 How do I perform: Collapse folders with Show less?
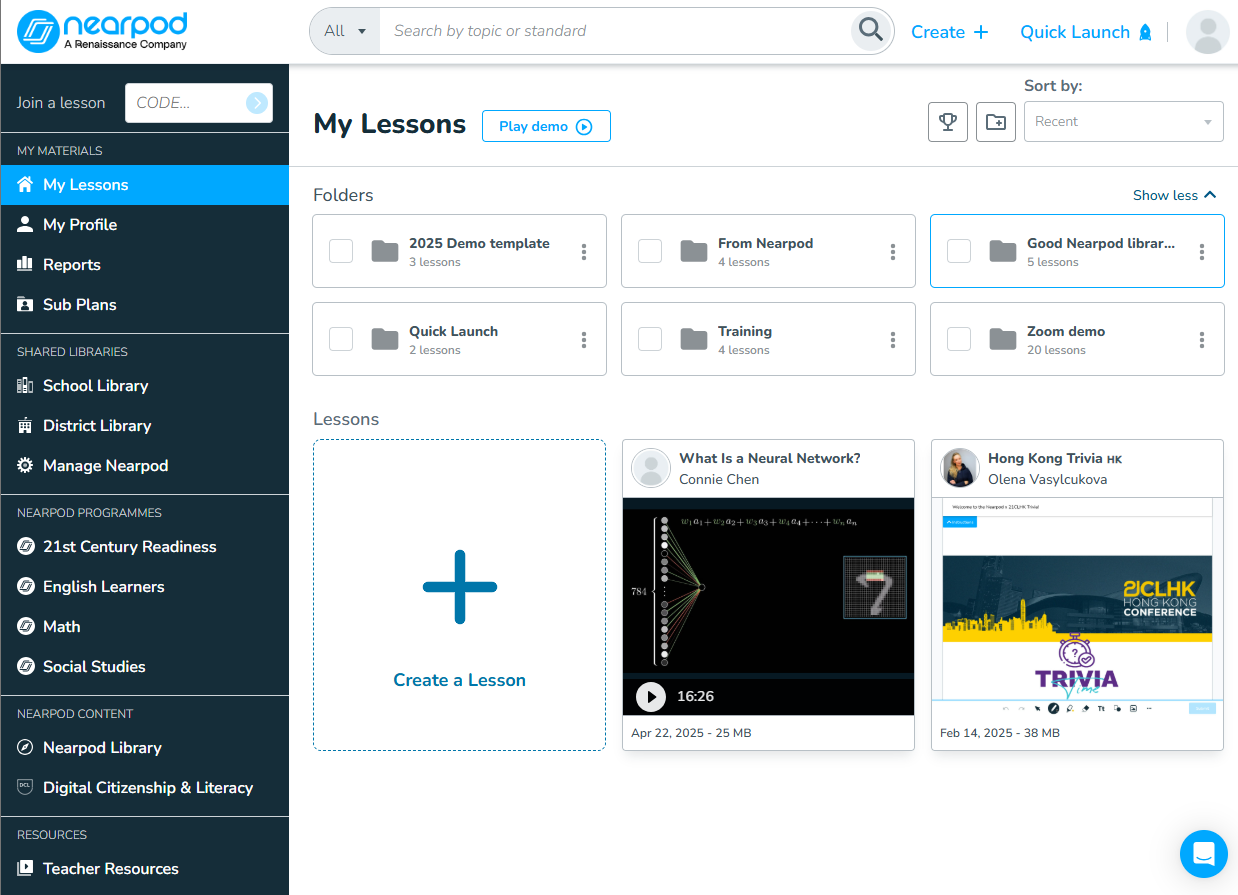point(1174,195)
